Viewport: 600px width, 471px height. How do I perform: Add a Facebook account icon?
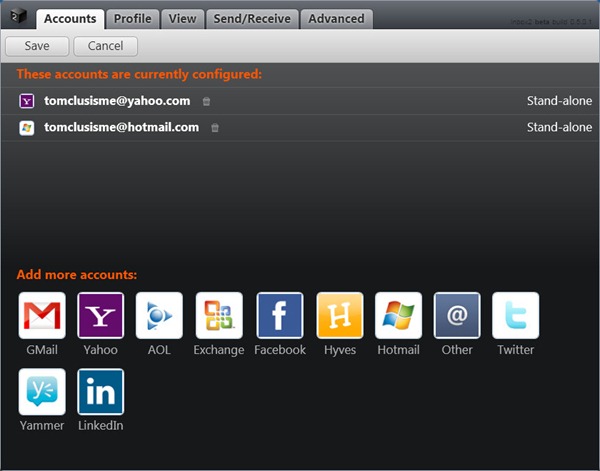(280, 315)
